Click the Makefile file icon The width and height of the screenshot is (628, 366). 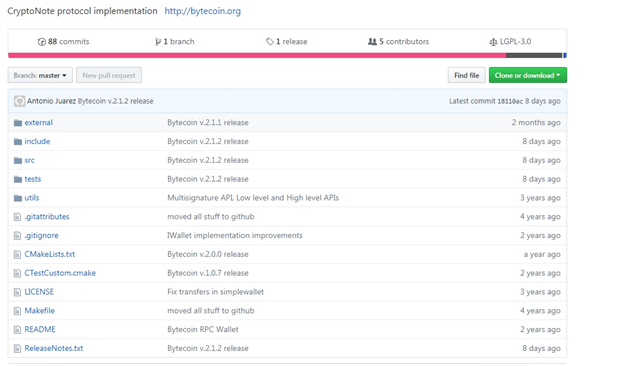click(x=17, y=311)
